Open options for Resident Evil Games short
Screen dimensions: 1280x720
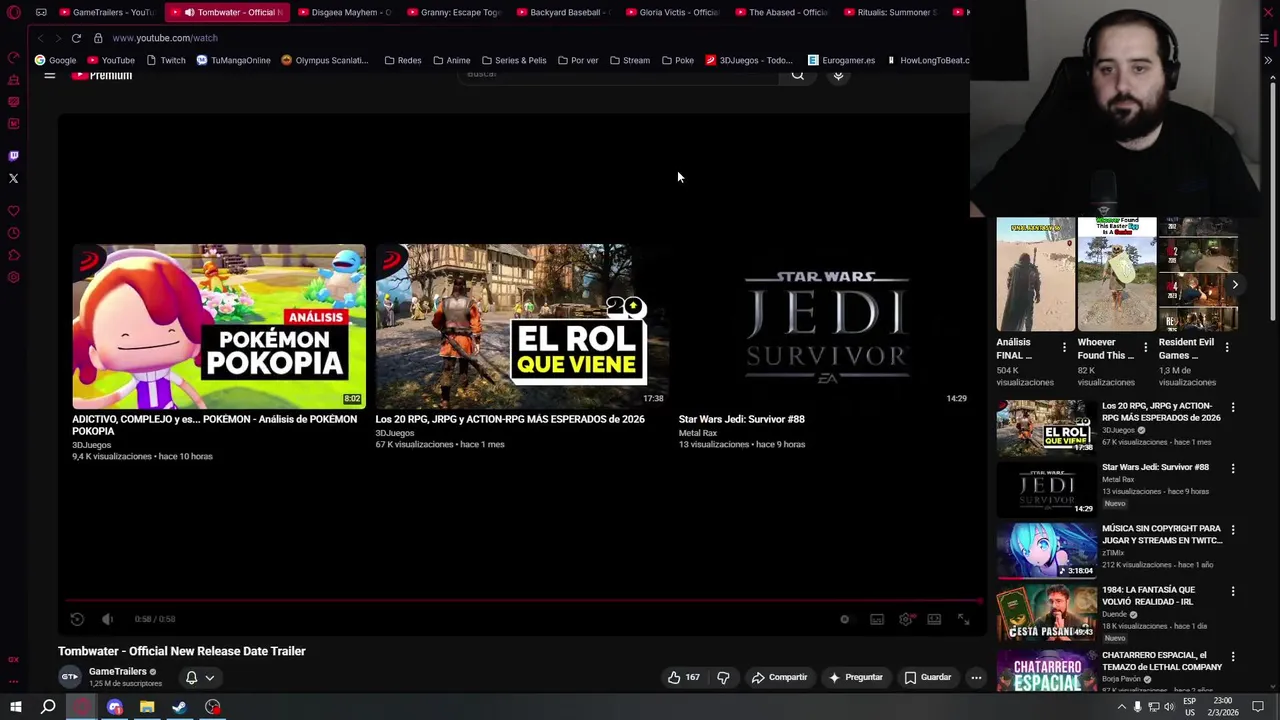click(1227, 347)
